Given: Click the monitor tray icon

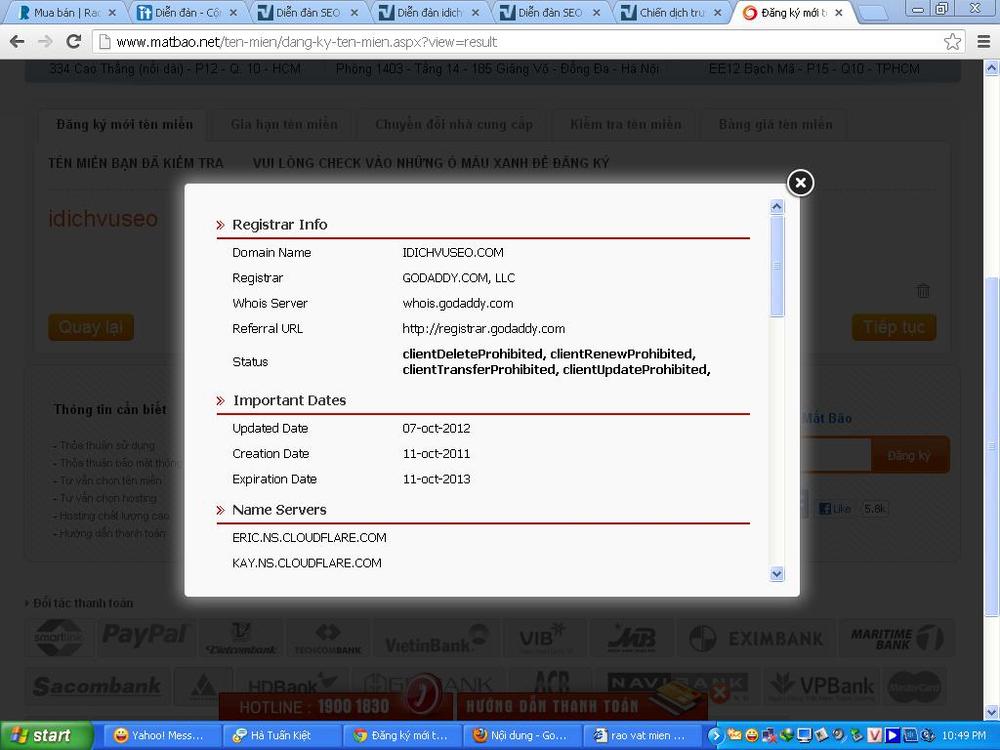Looking at the screenshot, I should [x=804, y=735].
